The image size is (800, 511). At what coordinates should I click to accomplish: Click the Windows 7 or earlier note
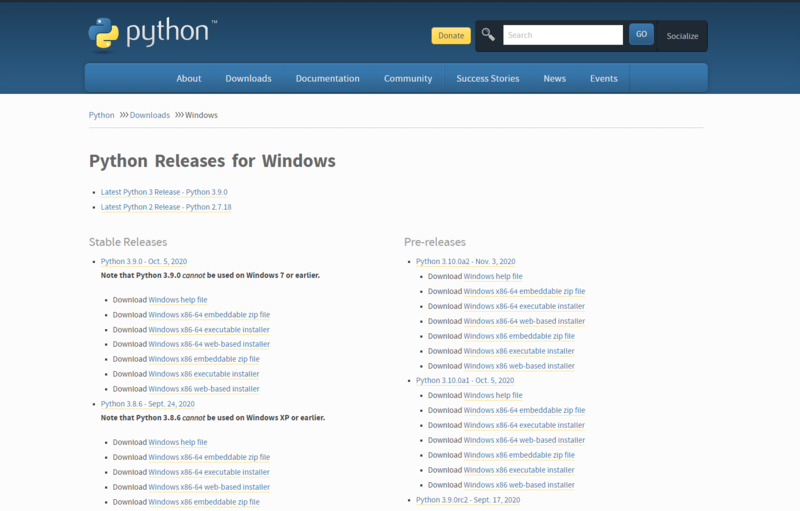pos(210,275)
